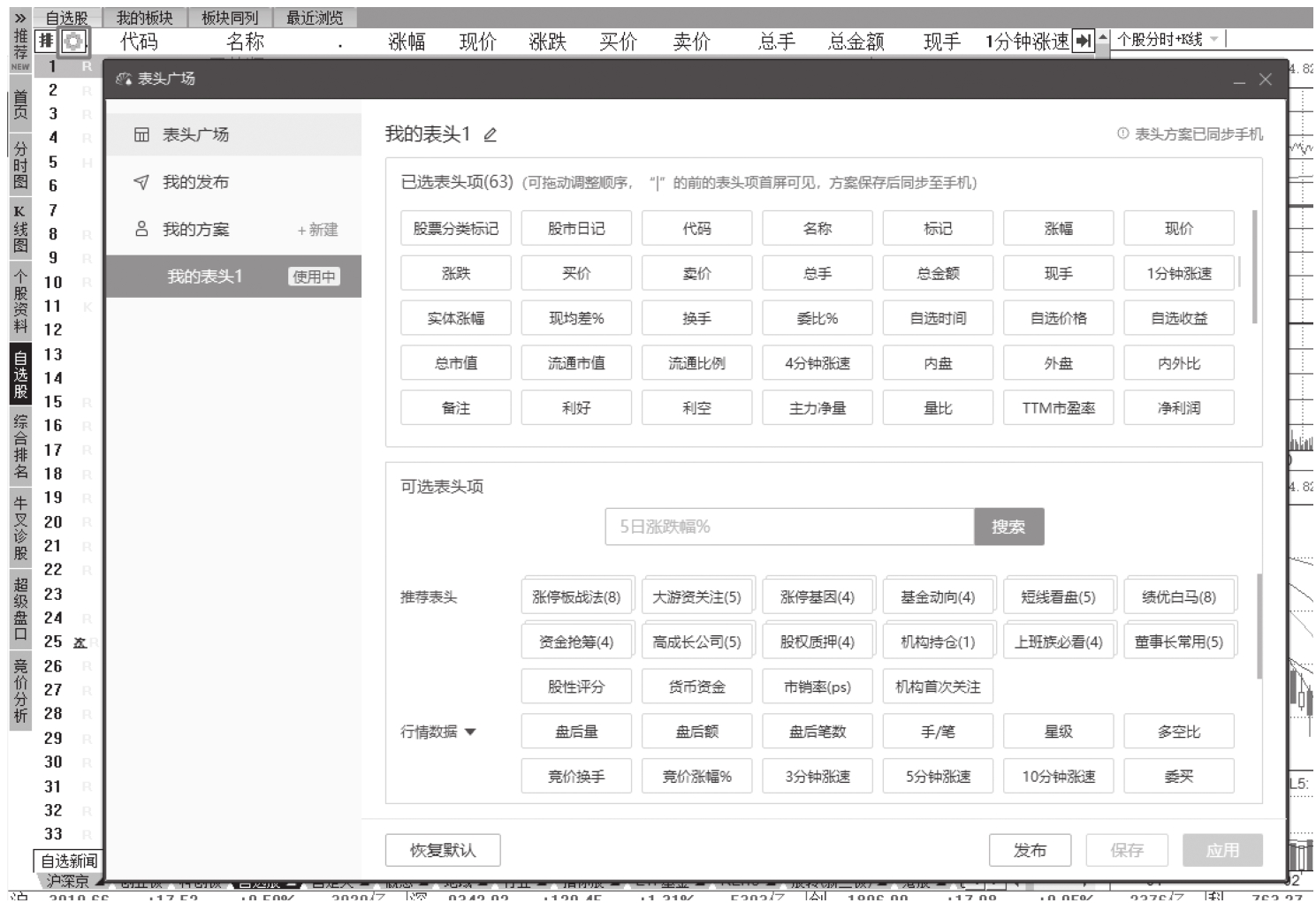Open 分时图 in the left vertical bar
Image resolution: width=1316 pixels, height=903 pixels.
pos(20,165)
